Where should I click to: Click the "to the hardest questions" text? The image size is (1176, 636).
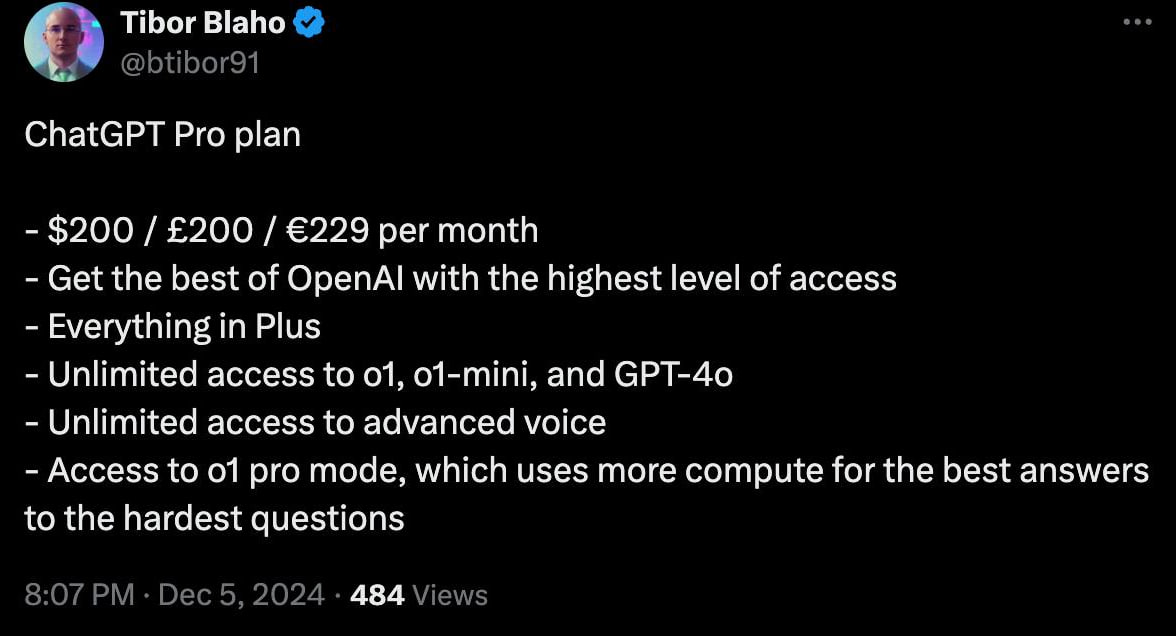point(214,518)
